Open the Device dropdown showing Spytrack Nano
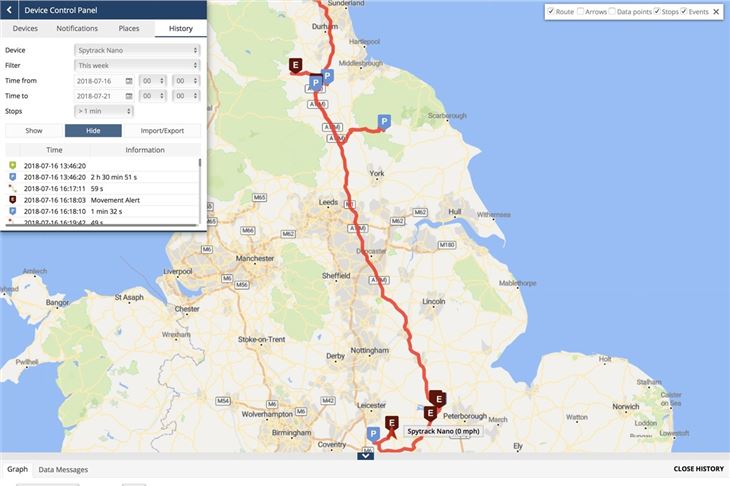Screen dimensions: 730x486 pos(137,50)
